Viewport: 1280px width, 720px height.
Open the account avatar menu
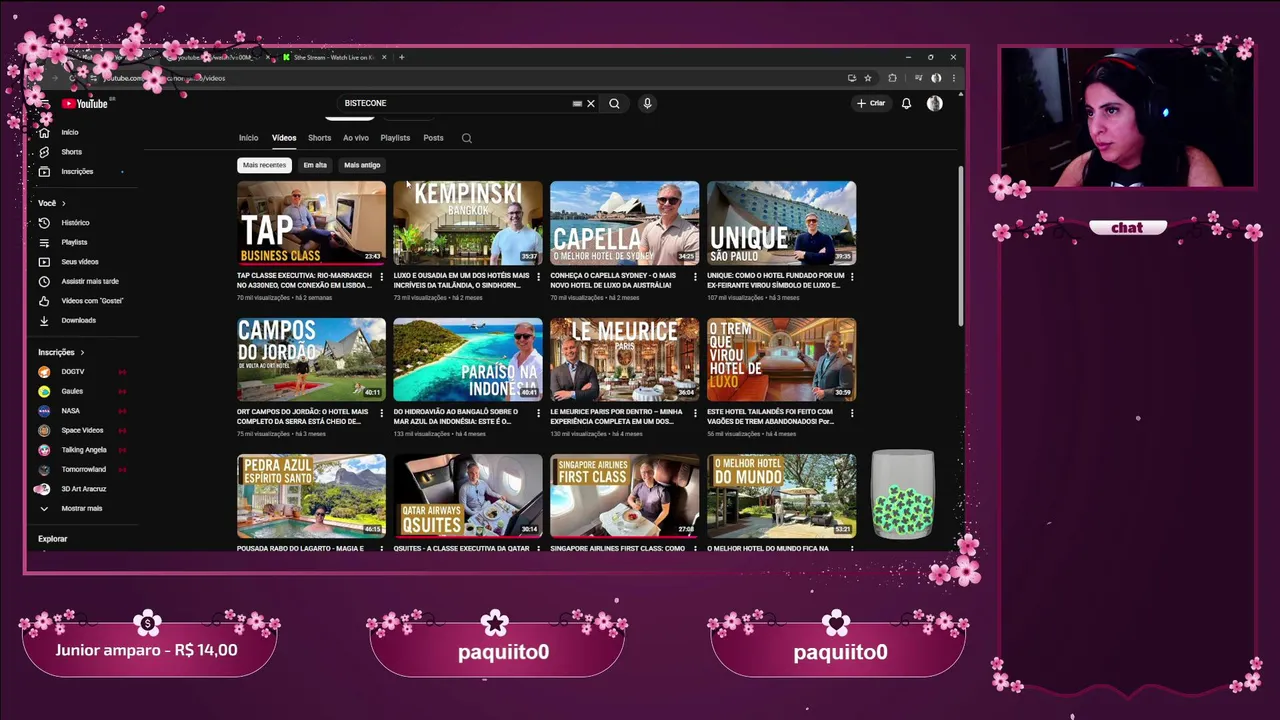tap(934, 103)
